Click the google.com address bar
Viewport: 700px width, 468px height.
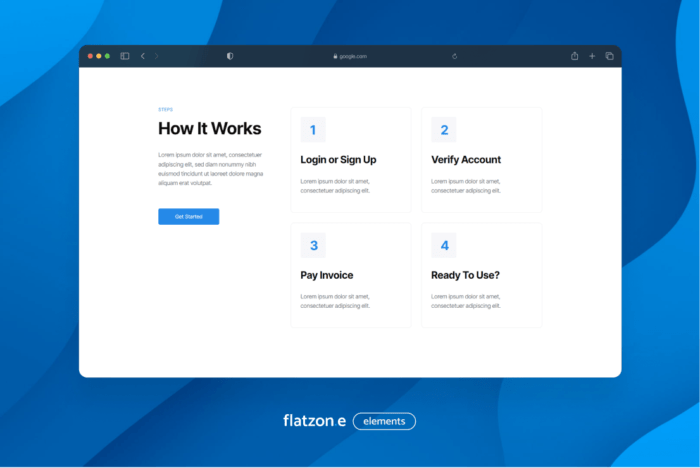pyautogui.click(x=350, y=56)
